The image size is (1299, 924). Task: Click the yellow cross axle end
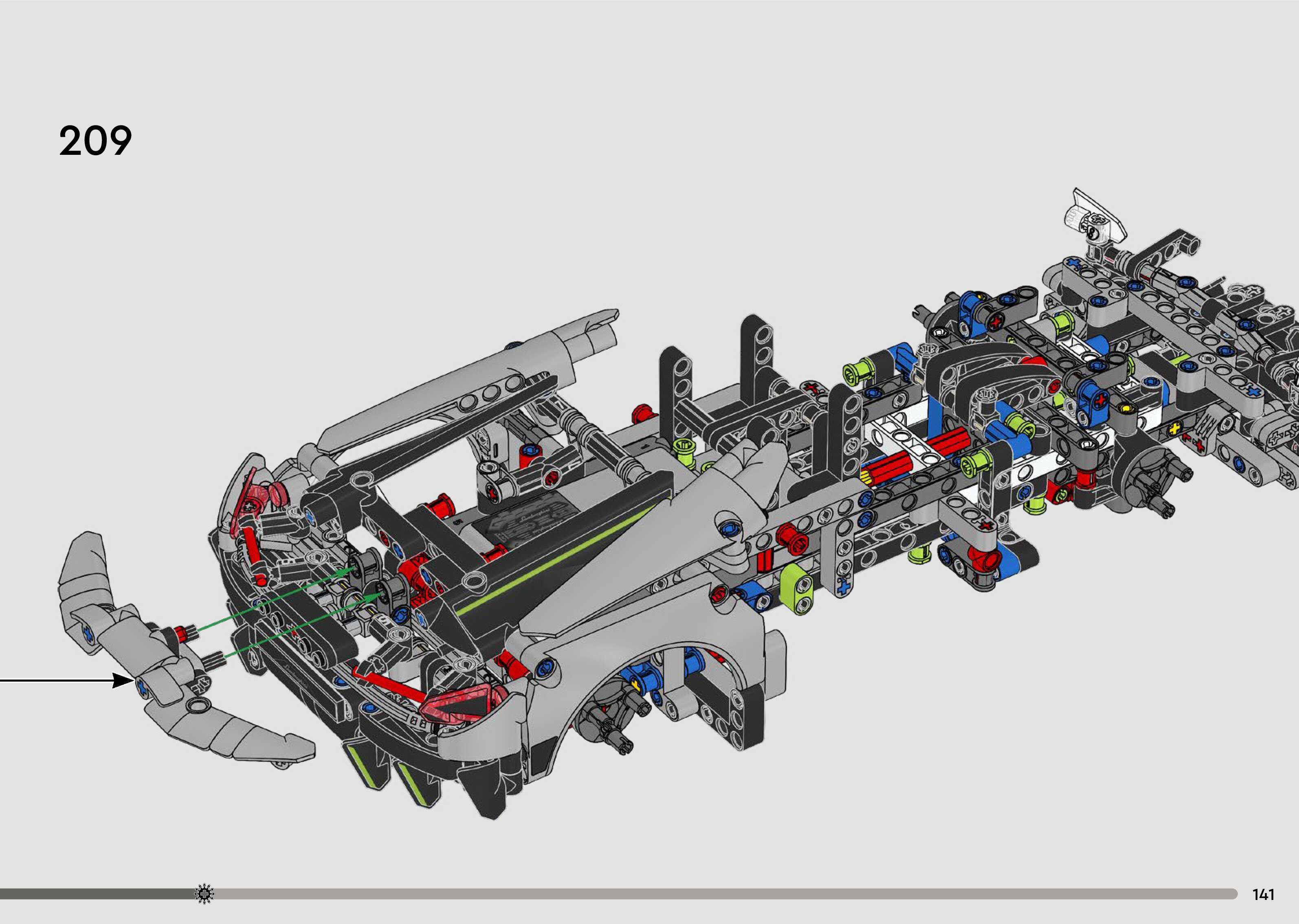(1175, 429)
